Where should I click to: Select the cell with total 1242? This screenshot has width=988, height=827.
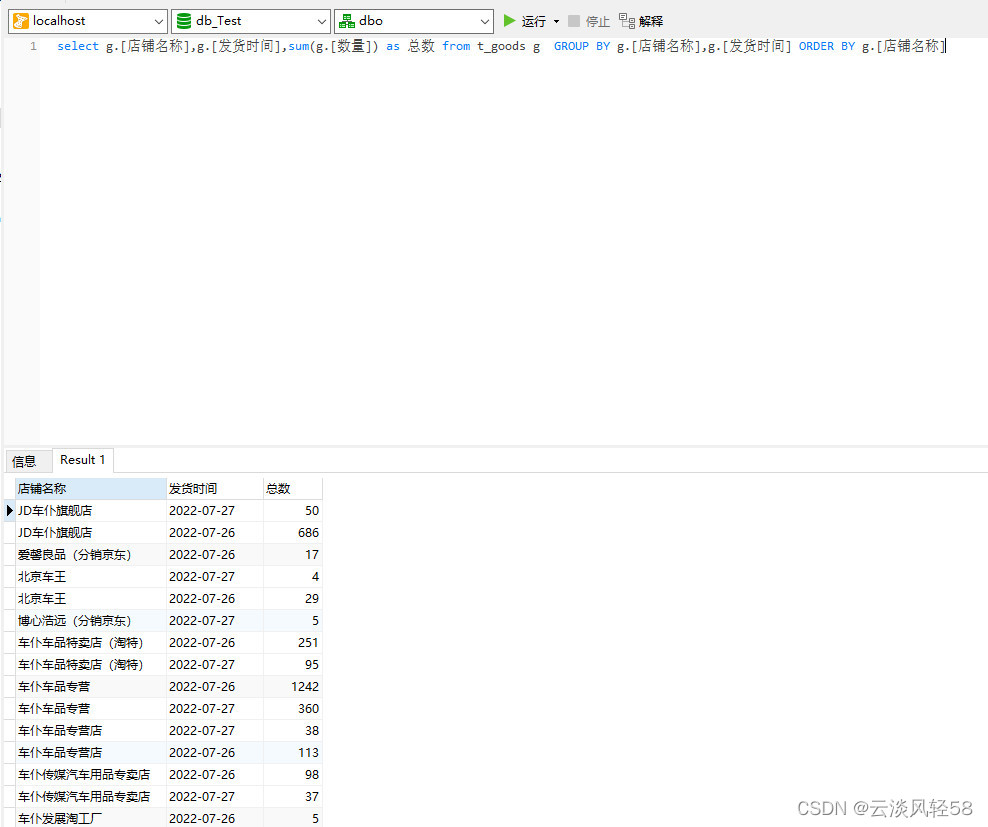292,686
